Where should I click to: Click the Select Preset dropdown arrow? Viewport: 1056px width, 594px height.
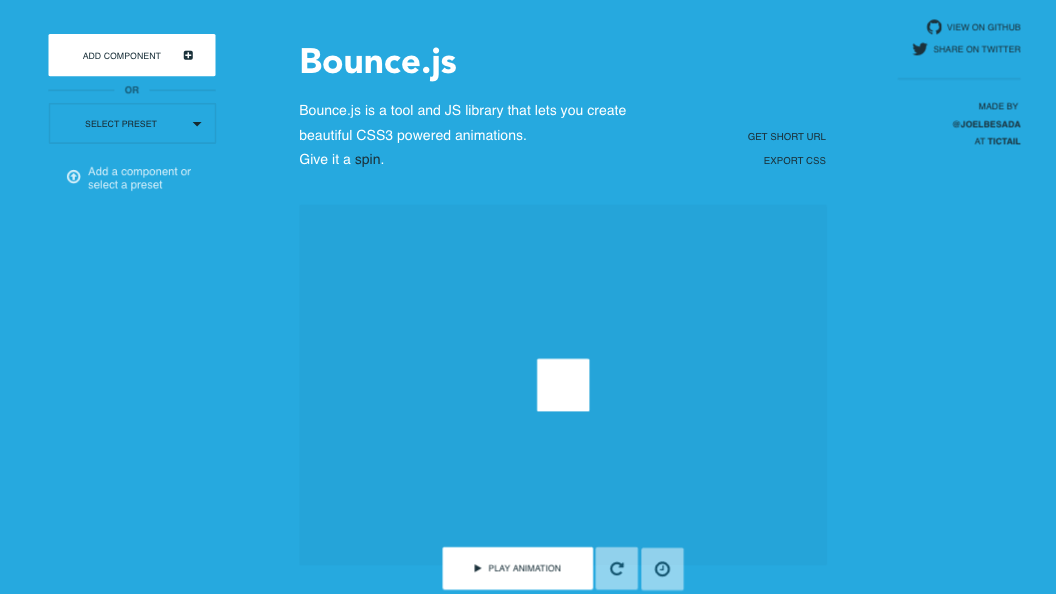point(197,124)
